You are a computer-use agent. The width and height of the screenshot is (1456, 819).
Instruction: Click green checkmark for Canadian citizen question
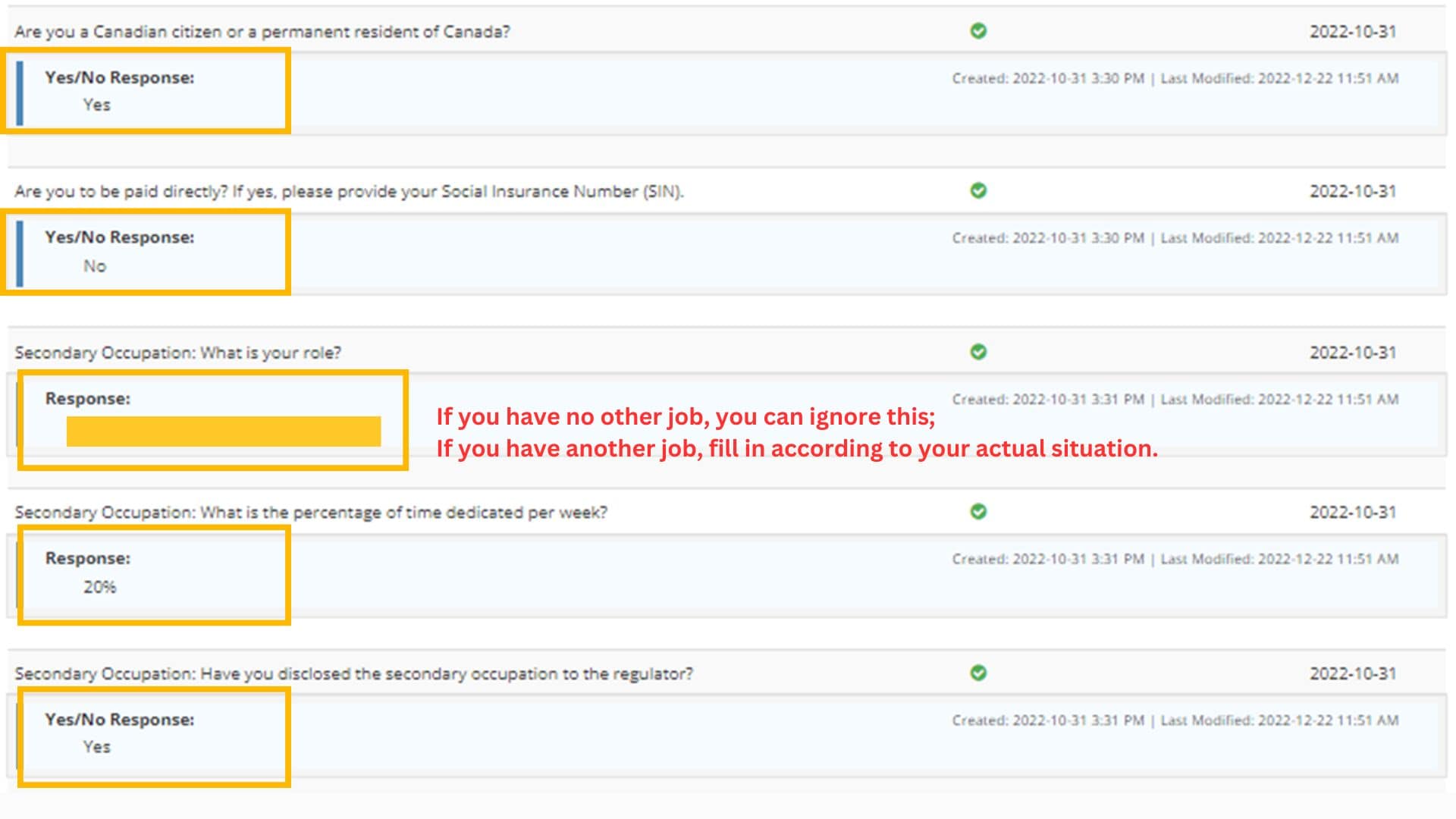pyautogui.click(x=978, y=31)
